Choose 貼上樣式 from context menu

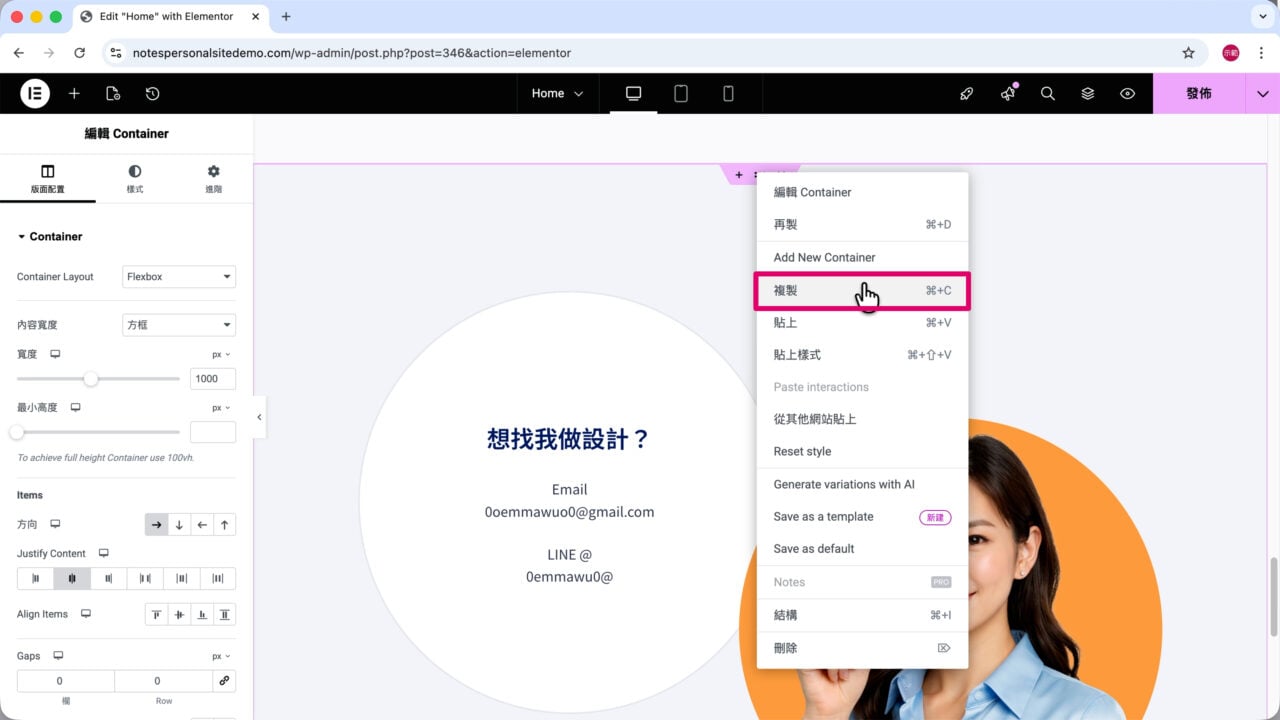862,355
